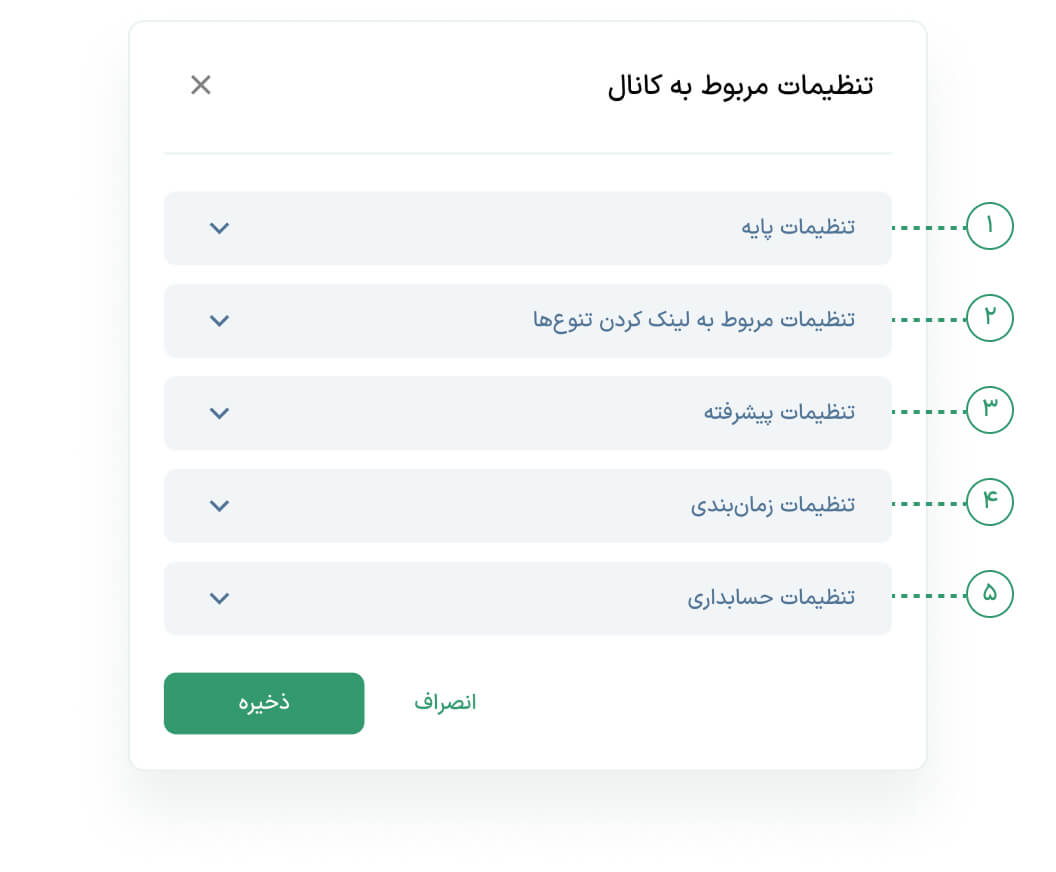Click the circled number ۱ marker
The width and height of the screenshot is (1056, 872).
990,227
